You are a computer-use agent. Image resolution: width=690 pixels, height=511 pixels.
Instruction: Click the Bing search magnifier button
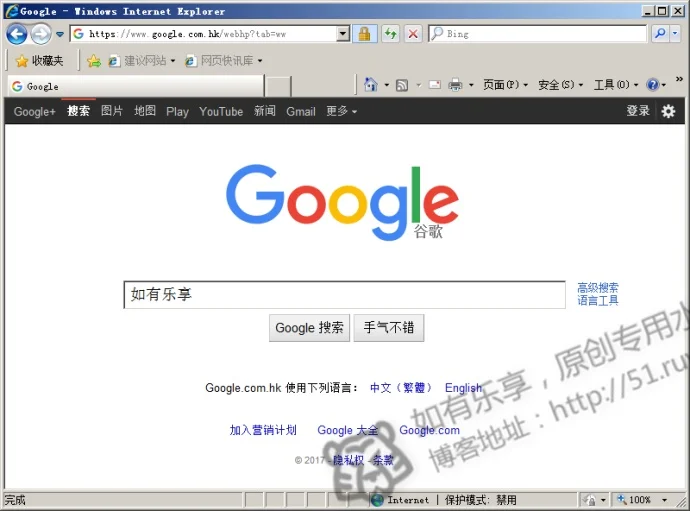tap(660, 33)
